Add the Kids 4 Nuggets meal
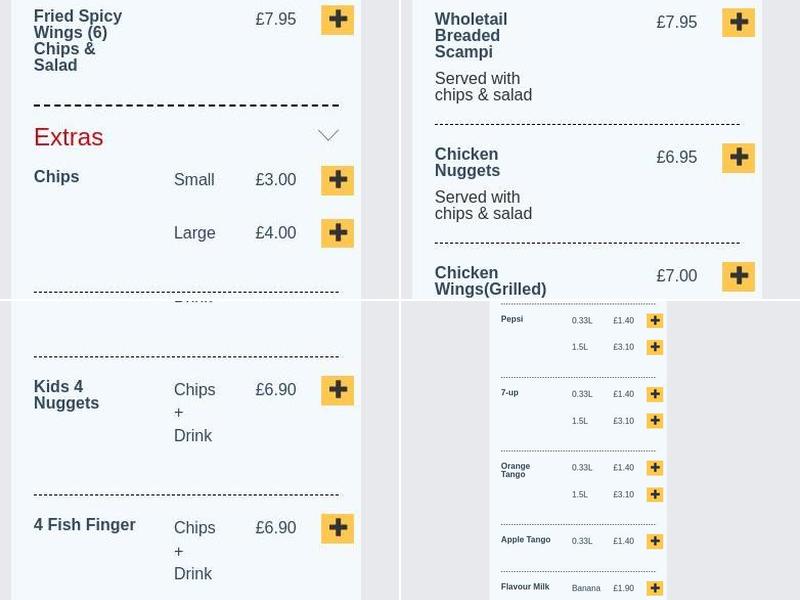Viewport: 800px width, 600px height. 337,391
